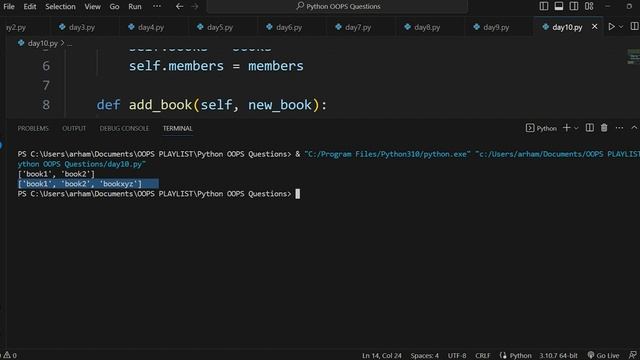Open the Selection menu

click(x=60, y=7)
